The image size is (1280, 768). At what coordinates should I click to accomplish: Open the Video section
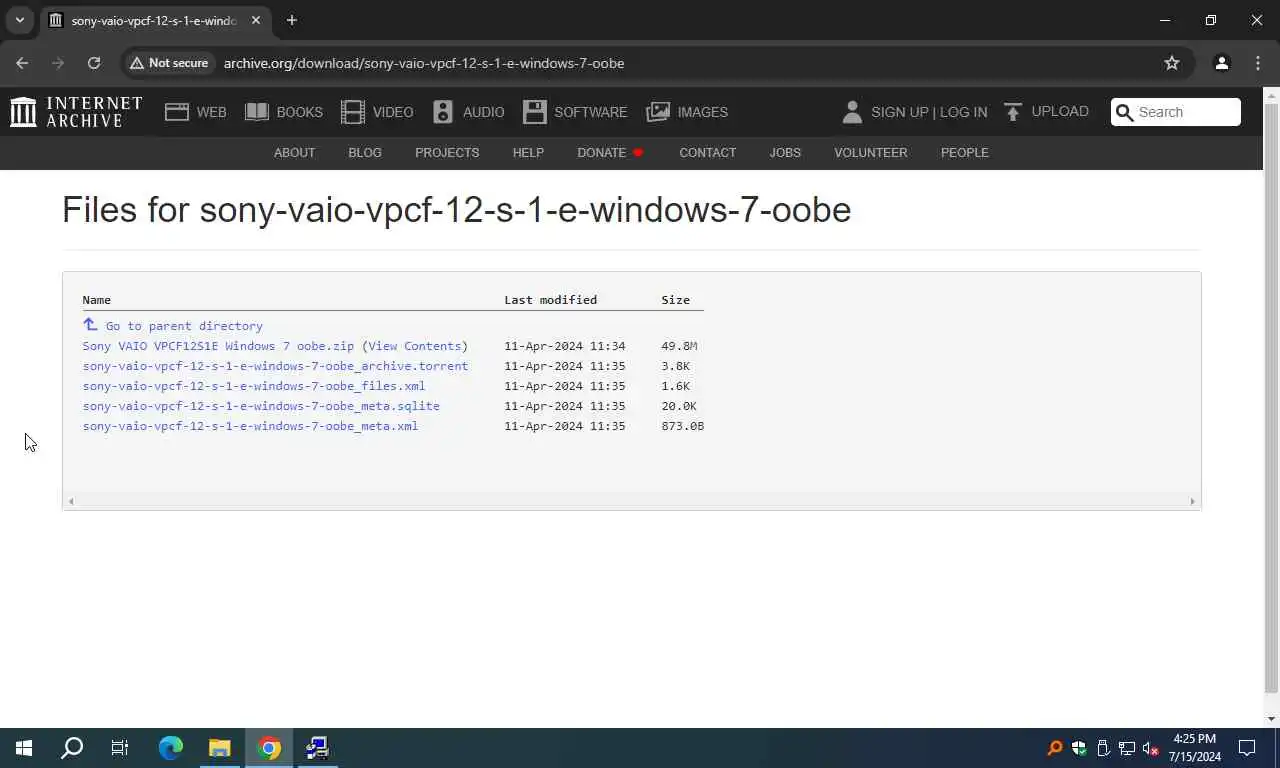(x=377, y=112)
